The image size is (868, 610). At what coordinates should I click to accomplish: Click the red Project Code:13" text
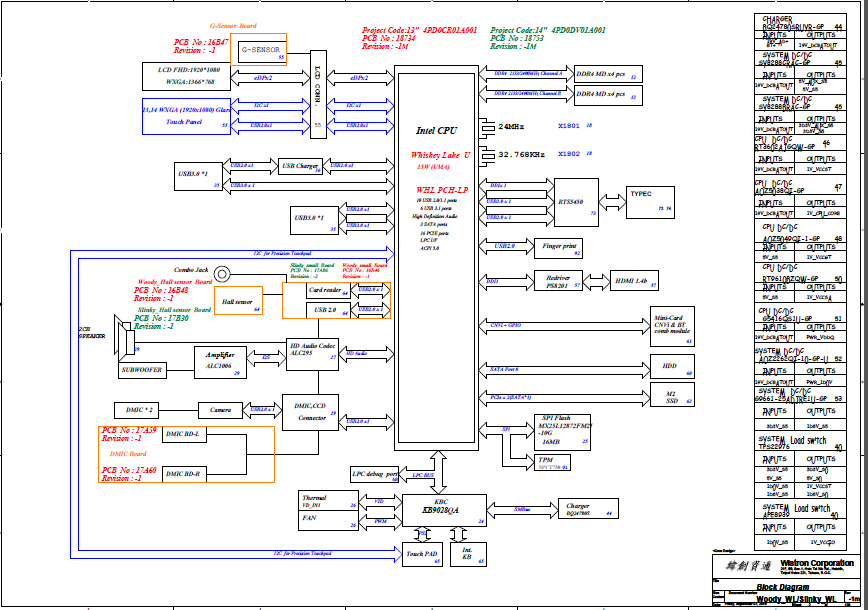[x=420, y=30]
